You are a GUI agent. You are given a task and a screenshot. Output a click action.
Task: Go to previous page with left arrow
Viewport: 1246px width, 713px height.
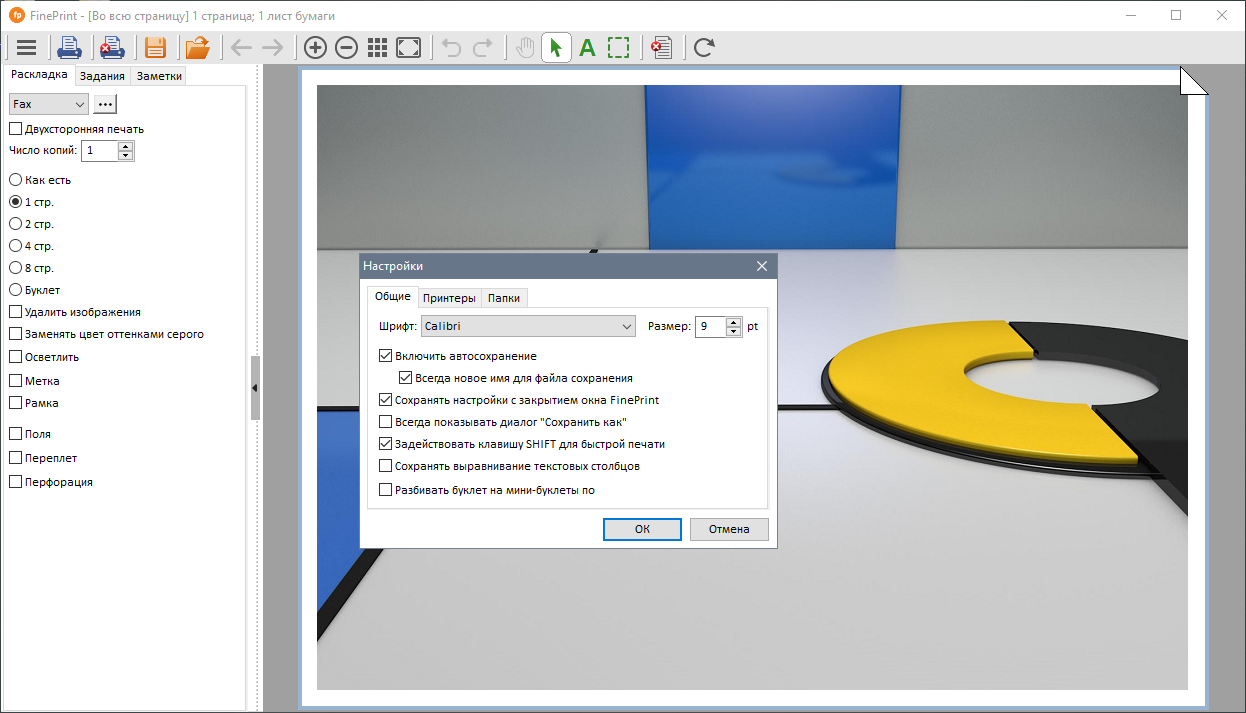click(241, 47)
